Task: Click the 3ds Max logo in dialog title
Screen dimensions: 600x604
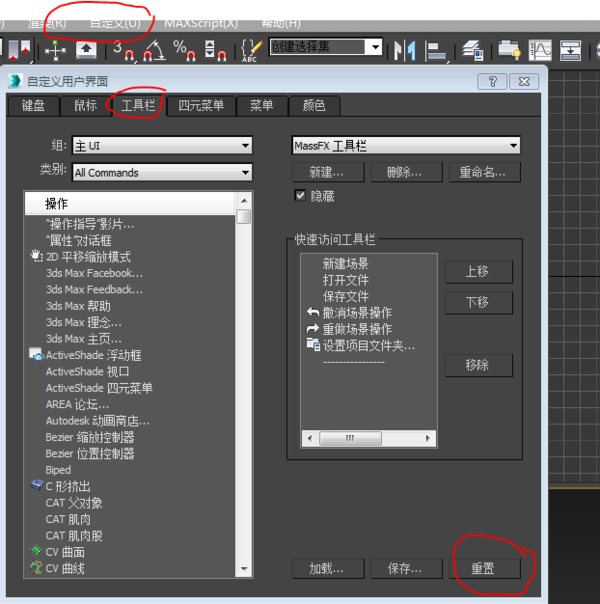Action: click(15, 81)
